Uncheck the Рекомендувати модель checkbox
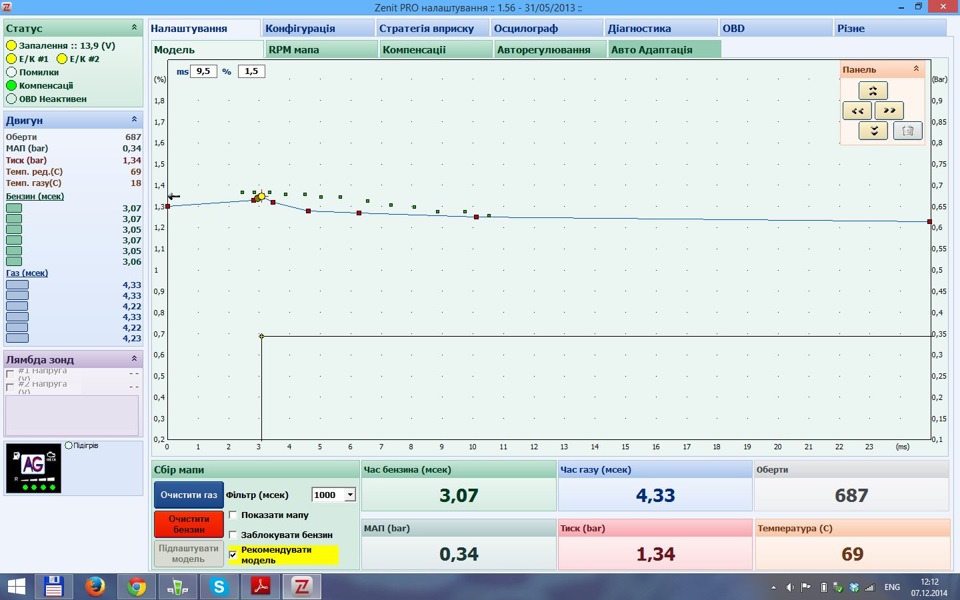The width and height of the screenshot is (960, 600). point(233,555)
